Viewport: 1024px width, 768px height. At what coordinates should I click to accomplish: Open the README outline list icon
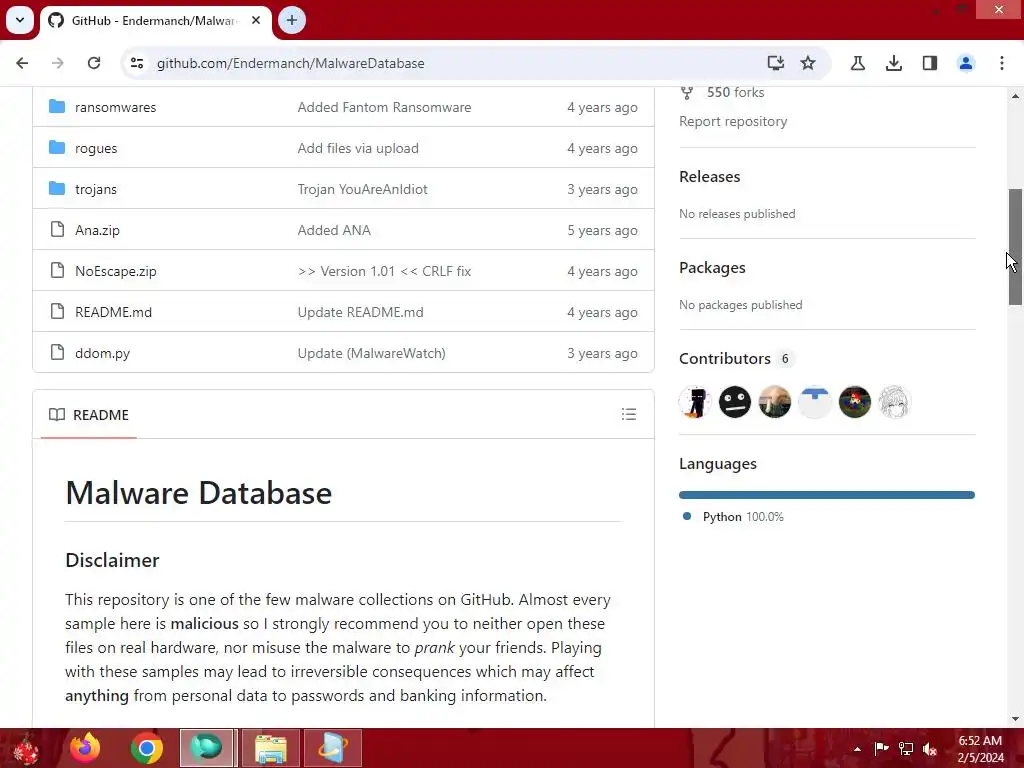coord(628,414)
